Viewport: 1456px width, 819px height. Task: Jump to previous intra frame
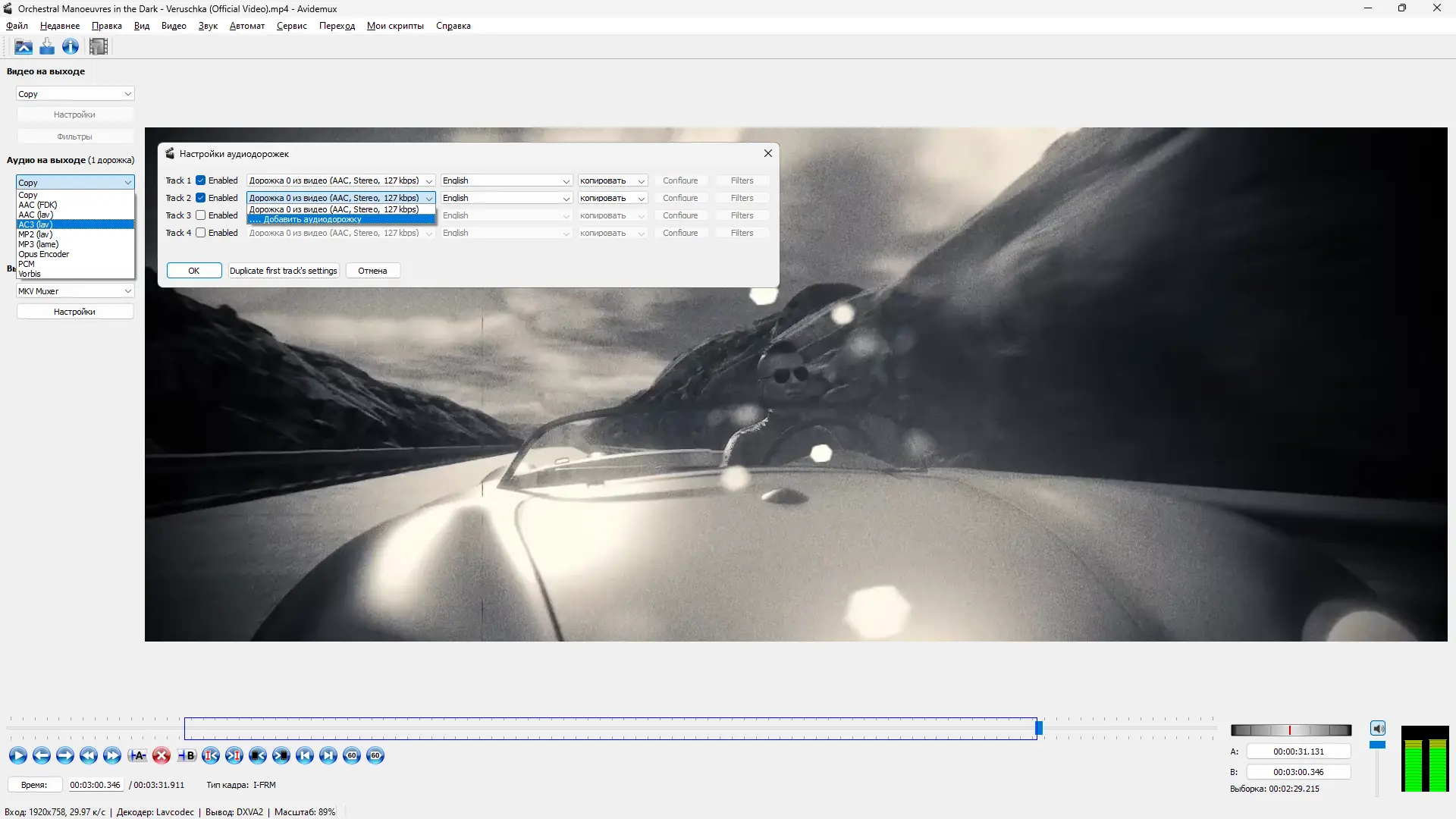pos(210,755)
